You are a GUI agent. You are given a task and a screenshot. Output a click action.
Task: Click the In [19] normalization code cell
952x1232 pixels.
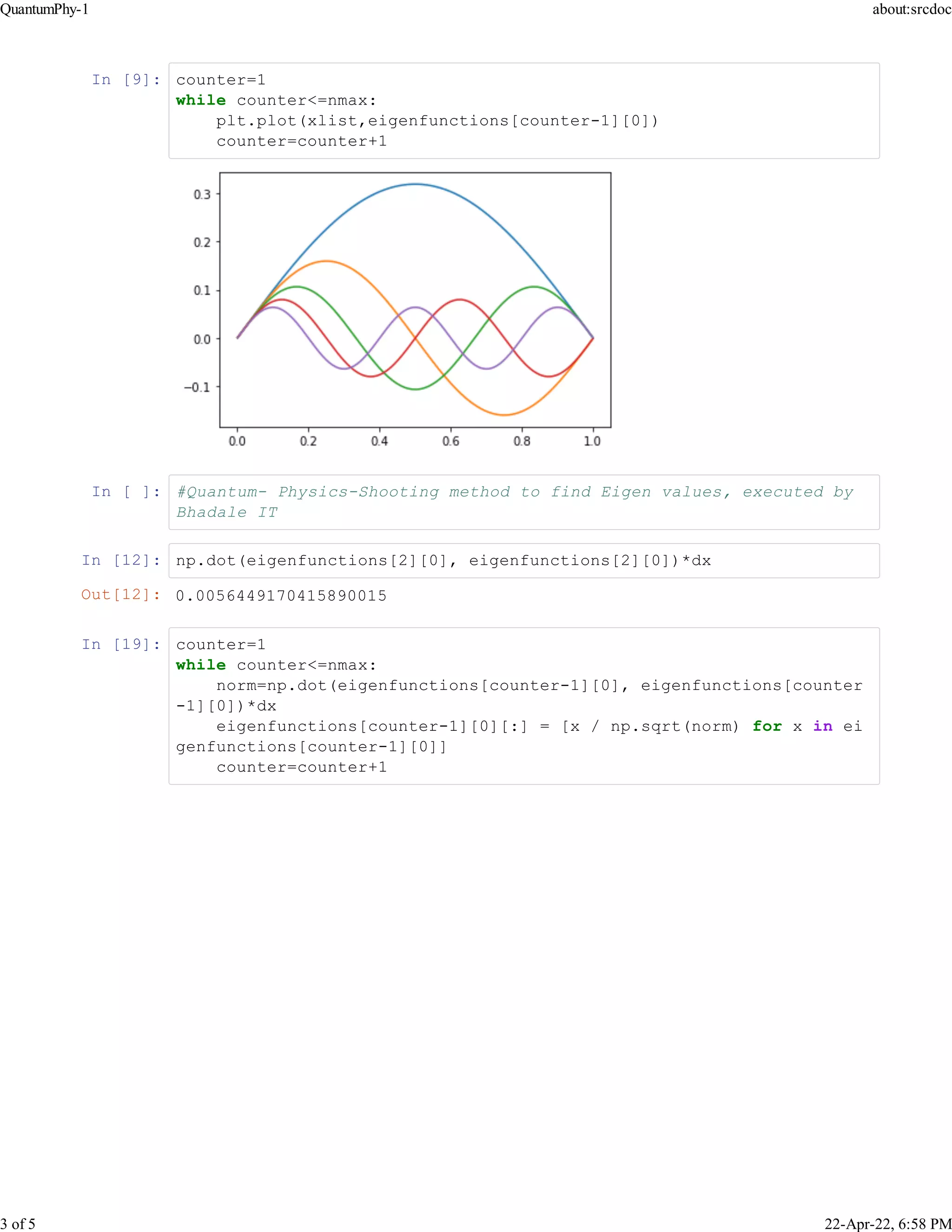(524, 706)
